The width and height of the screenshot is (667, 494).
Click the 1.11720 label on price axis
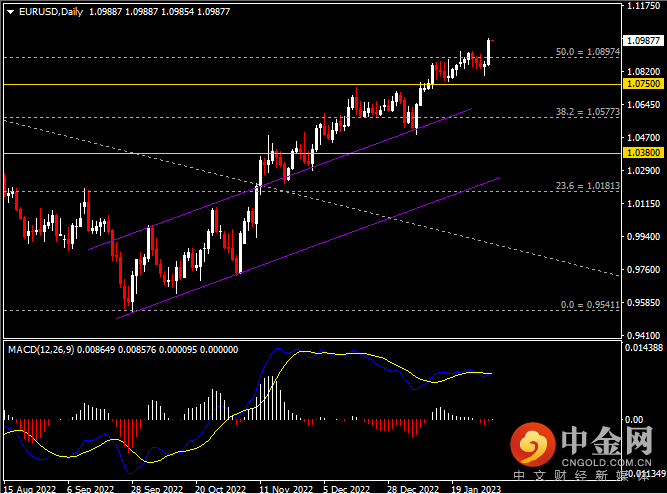click(641, 6)
